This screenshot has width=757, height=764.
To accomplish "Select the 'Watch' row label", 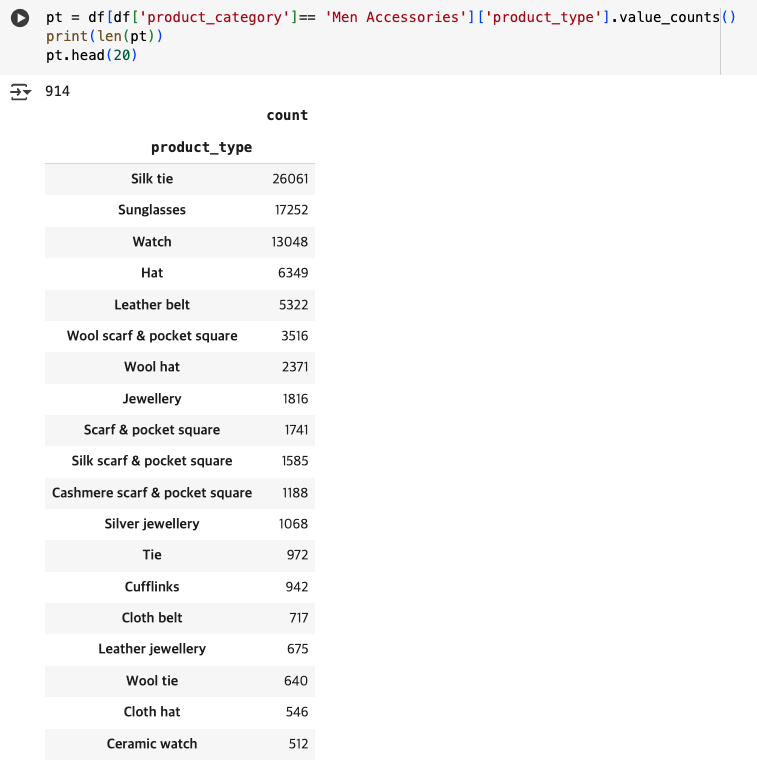I will click(152, 242).
